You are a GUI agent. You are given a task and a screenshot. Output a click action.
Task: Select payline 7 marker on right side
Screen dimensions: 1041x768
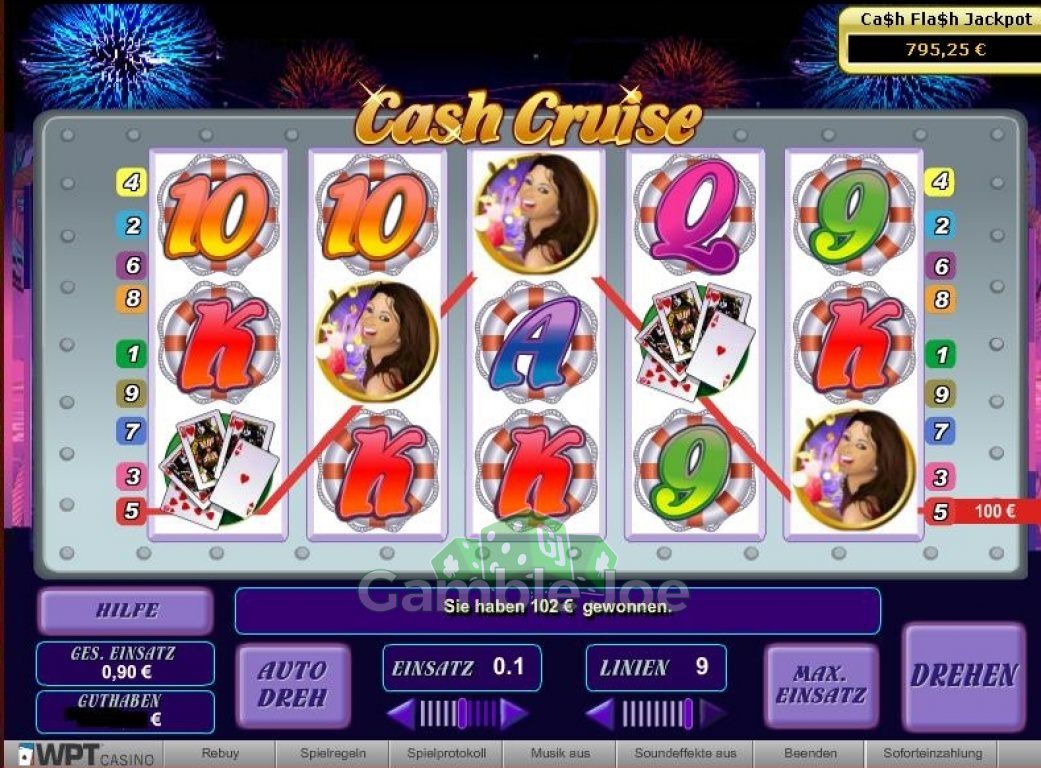[x=941, y=431]
